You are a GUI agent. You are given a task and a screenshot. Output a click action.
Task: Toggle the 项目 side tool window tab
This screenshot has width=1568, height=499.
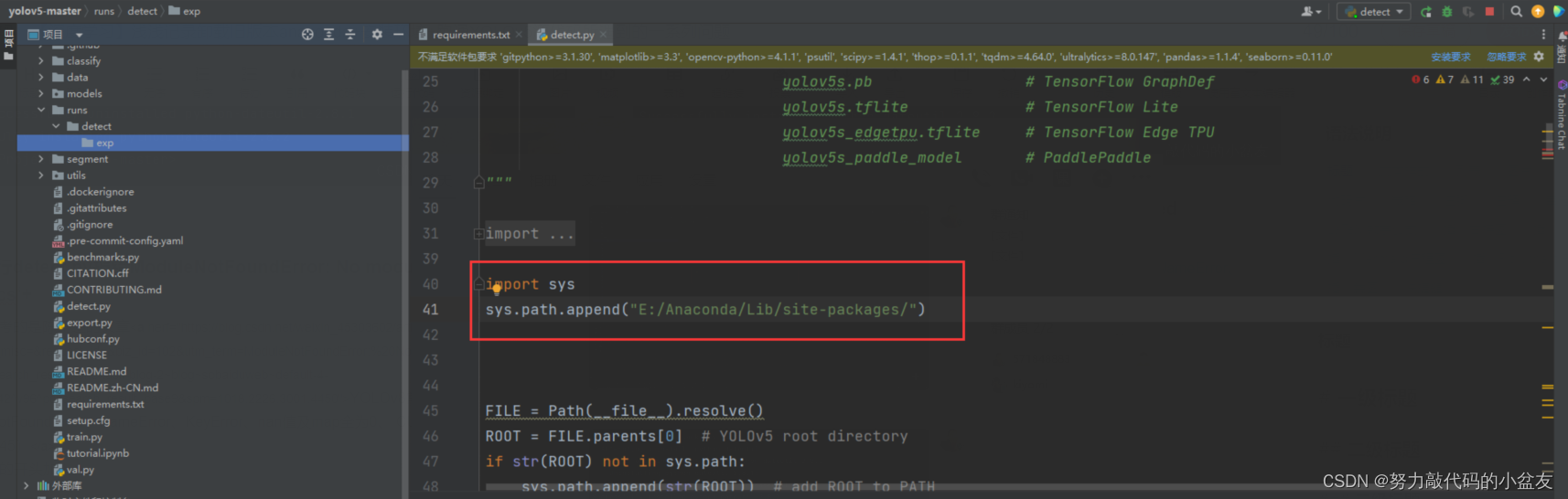point(8,44)
